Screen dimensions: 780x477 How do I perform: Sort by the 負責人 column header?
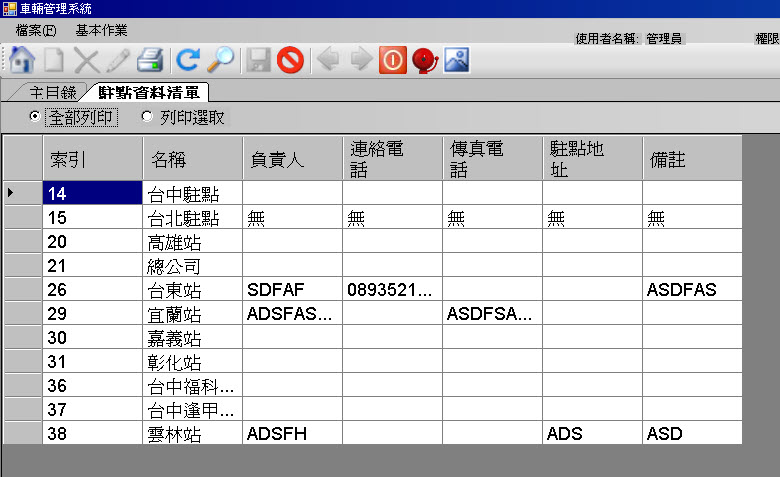point(292,159)
